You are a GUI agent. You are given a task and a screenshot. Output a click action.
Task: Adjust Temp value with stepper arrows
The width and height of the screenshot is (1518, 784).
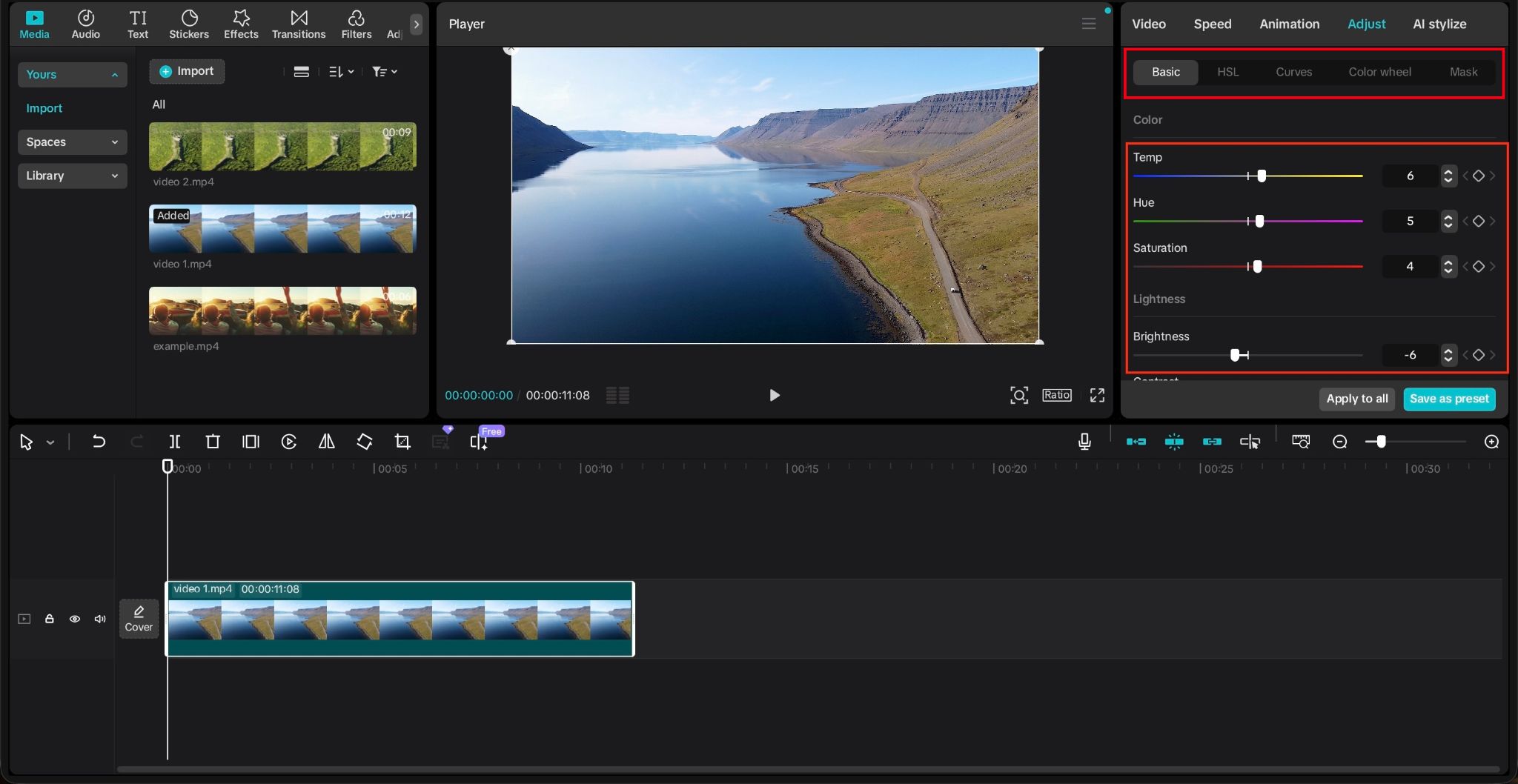point(1448,176)
